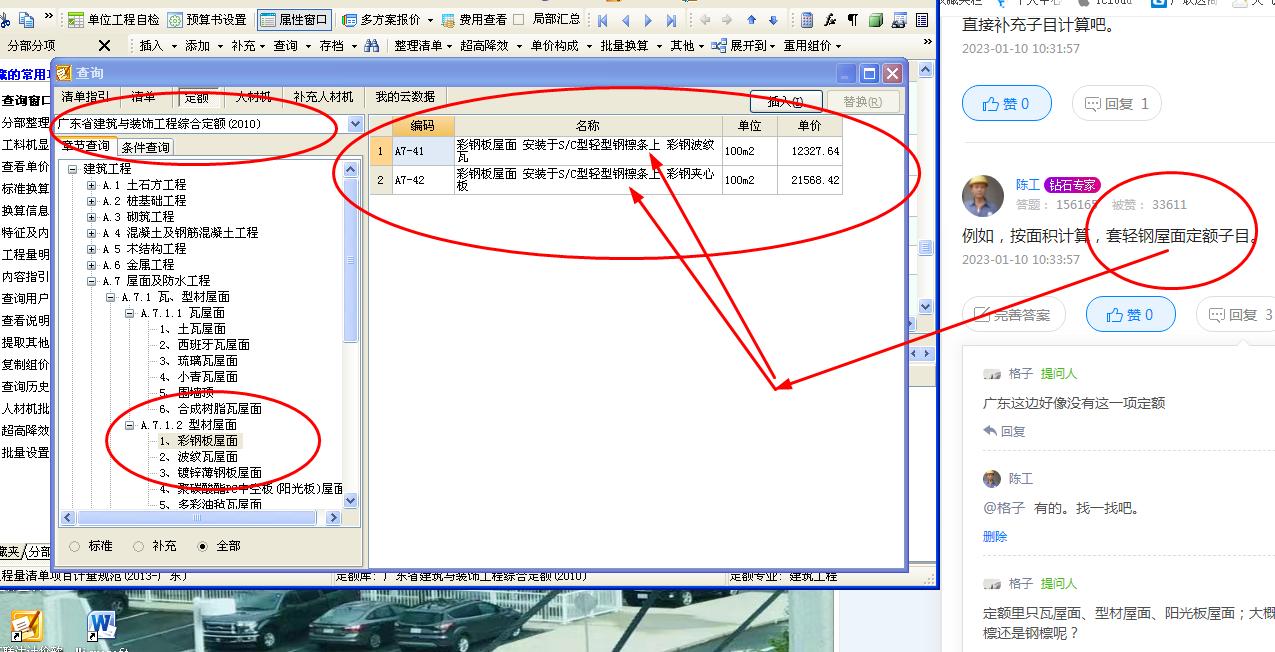
Task: Click the 单位工程自检 toolbar icon
Action: pyautogui.click(x=76, y=20)
